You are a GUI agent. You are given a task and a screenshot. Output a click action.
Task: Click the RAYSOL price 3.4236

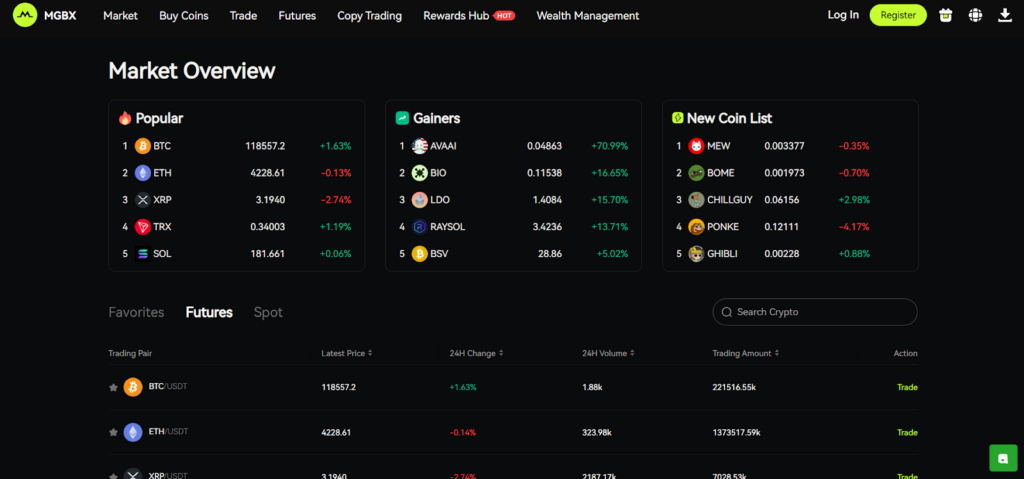coord(547,227)
